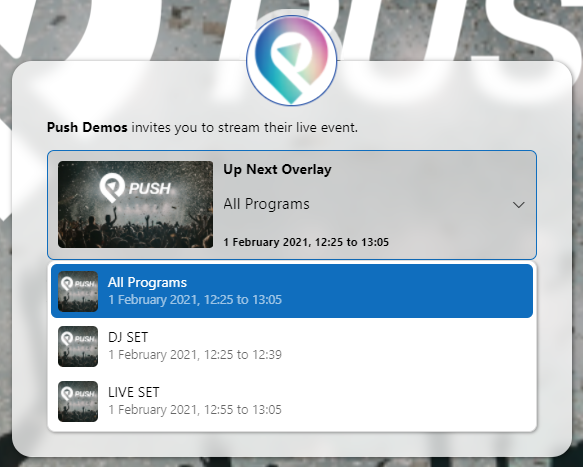Click the PUSH logo inside event image
This screenshot has height=467, width=583.
(135, 187)
